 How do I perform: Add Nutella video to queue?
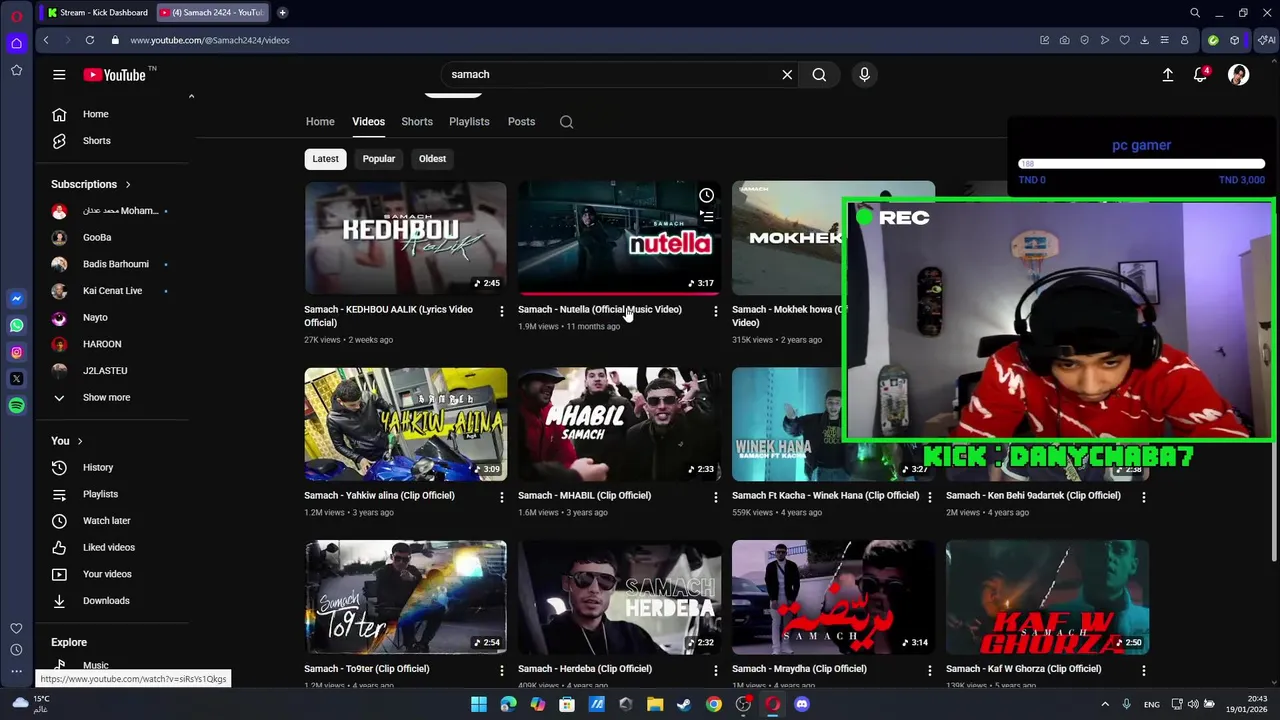click(x=706, y=217)
